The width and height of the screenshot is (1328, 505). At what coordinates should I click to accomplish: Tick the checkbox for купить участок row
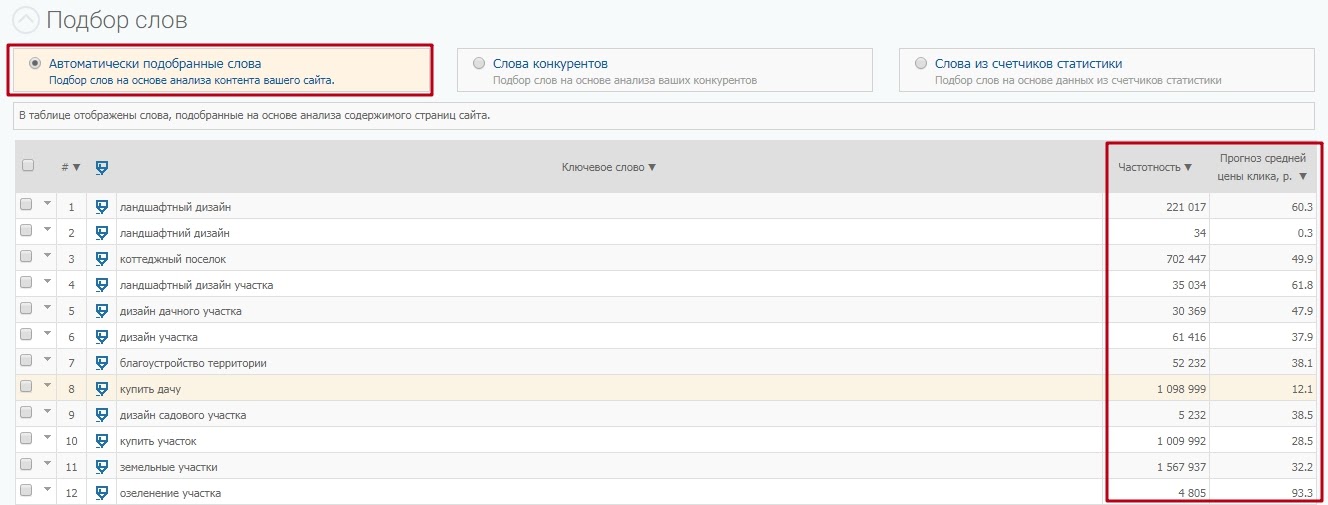[x=26, y=439]
